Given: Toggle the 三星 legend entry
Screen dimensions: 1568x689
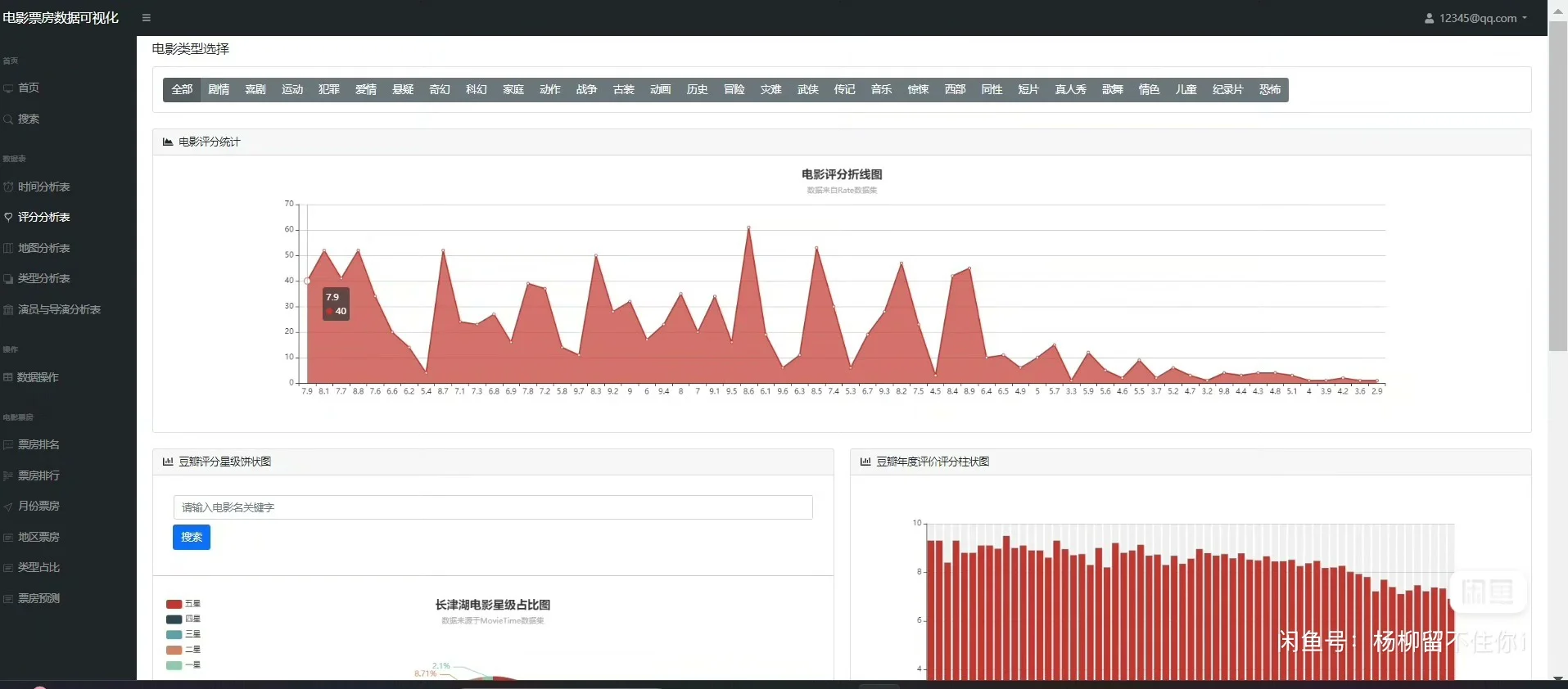Looking at the screenshot, I should 183,634.
